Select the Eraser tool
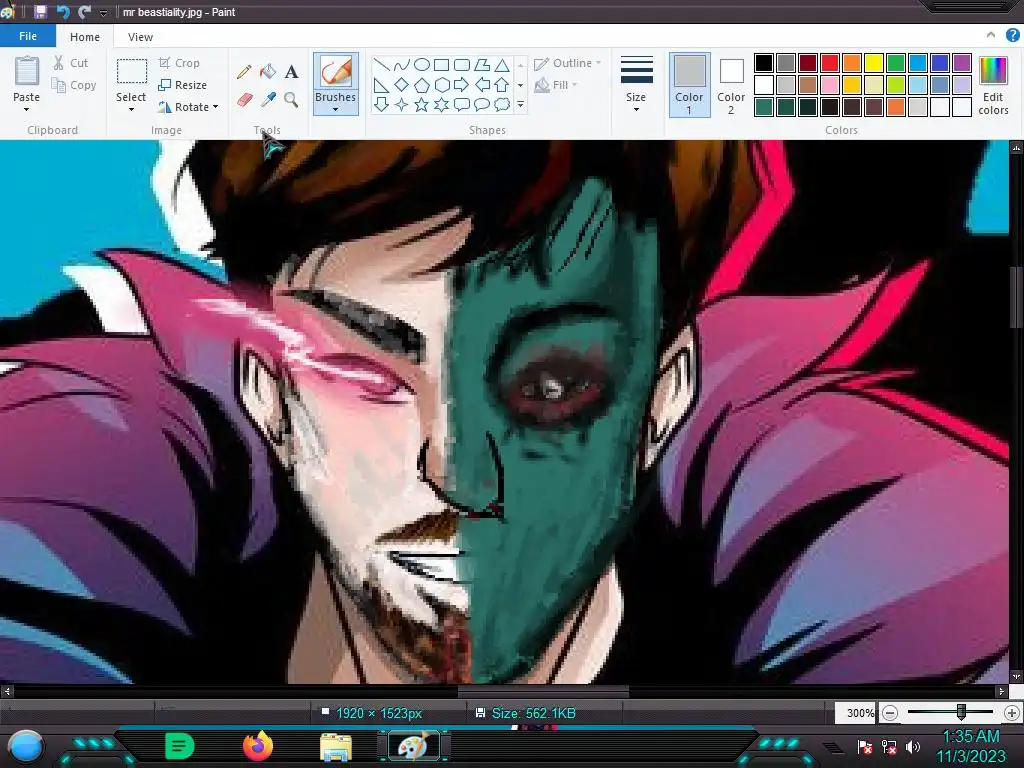The width and height of the screenshot is (1024, 768). pyautogui.click(x=244, y=99)
